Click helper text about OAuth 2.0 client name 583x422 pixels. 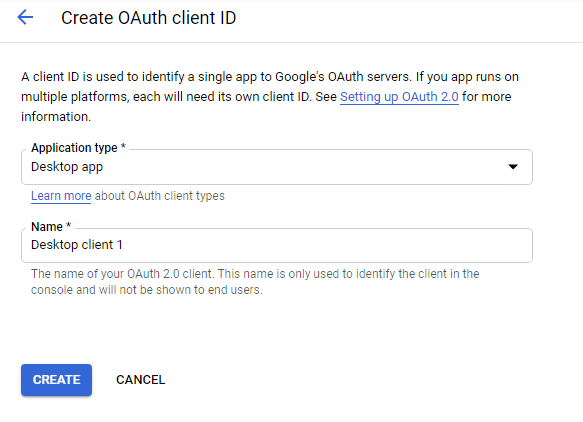pyautogui.click(x=255, y=281)
